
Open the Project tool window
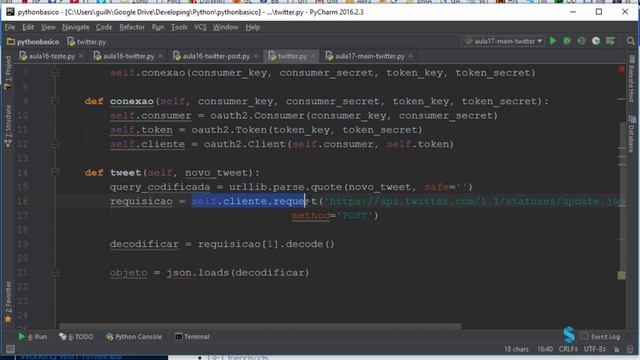pyautogui.click(x=8, y=73)
